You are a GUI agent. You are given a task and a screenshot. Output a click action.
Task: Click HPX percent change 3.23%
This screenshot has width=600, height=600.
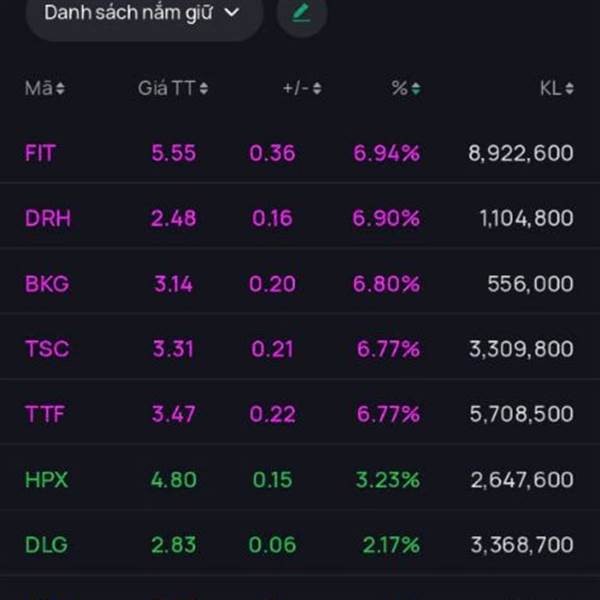[x=386, y=480]
